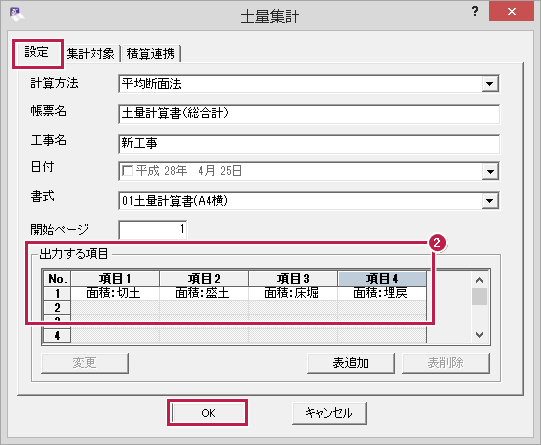Close the 土量集計 dialog
This screenshot has width=541, height=445.
pyautogui.click(x=511, y=11)
